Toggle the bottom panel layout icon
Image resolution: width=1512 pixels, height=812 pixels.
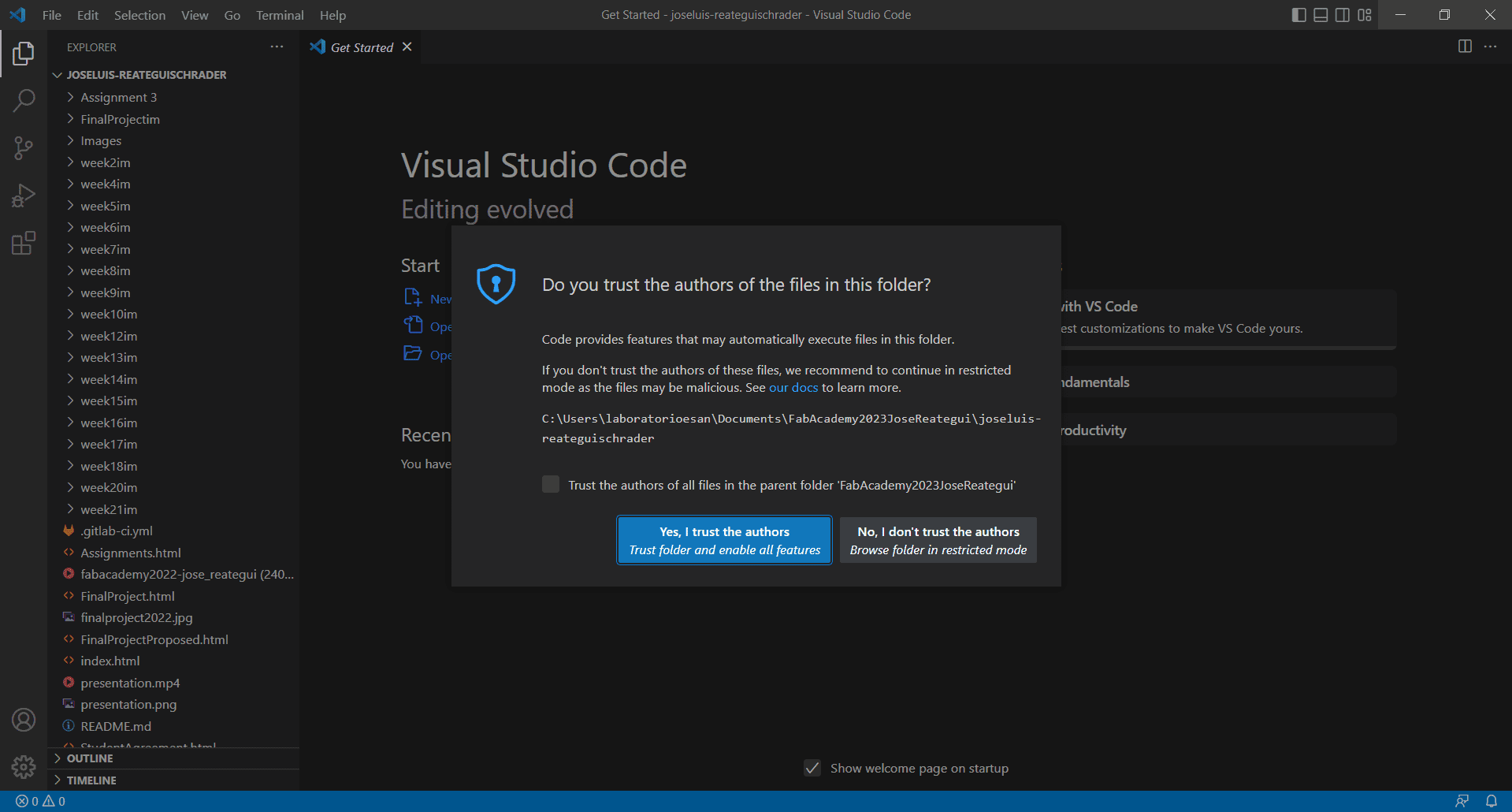(1321, 15)
